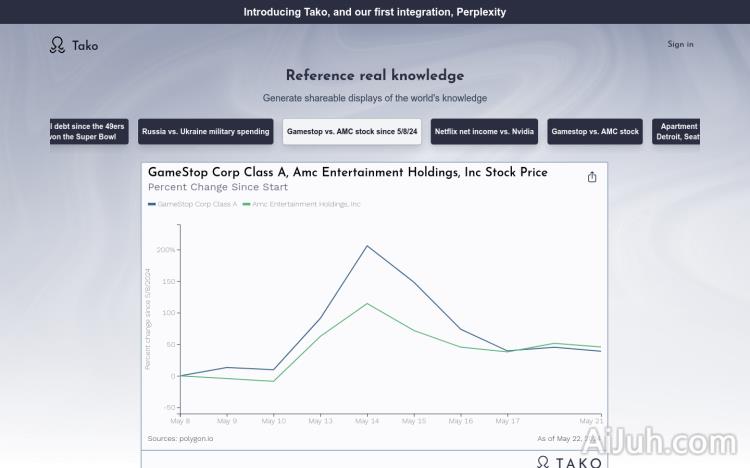This screenshot has height=468, width=750.
Task: Click the Tako logo icon in header
Action: [x=58, y=45]
